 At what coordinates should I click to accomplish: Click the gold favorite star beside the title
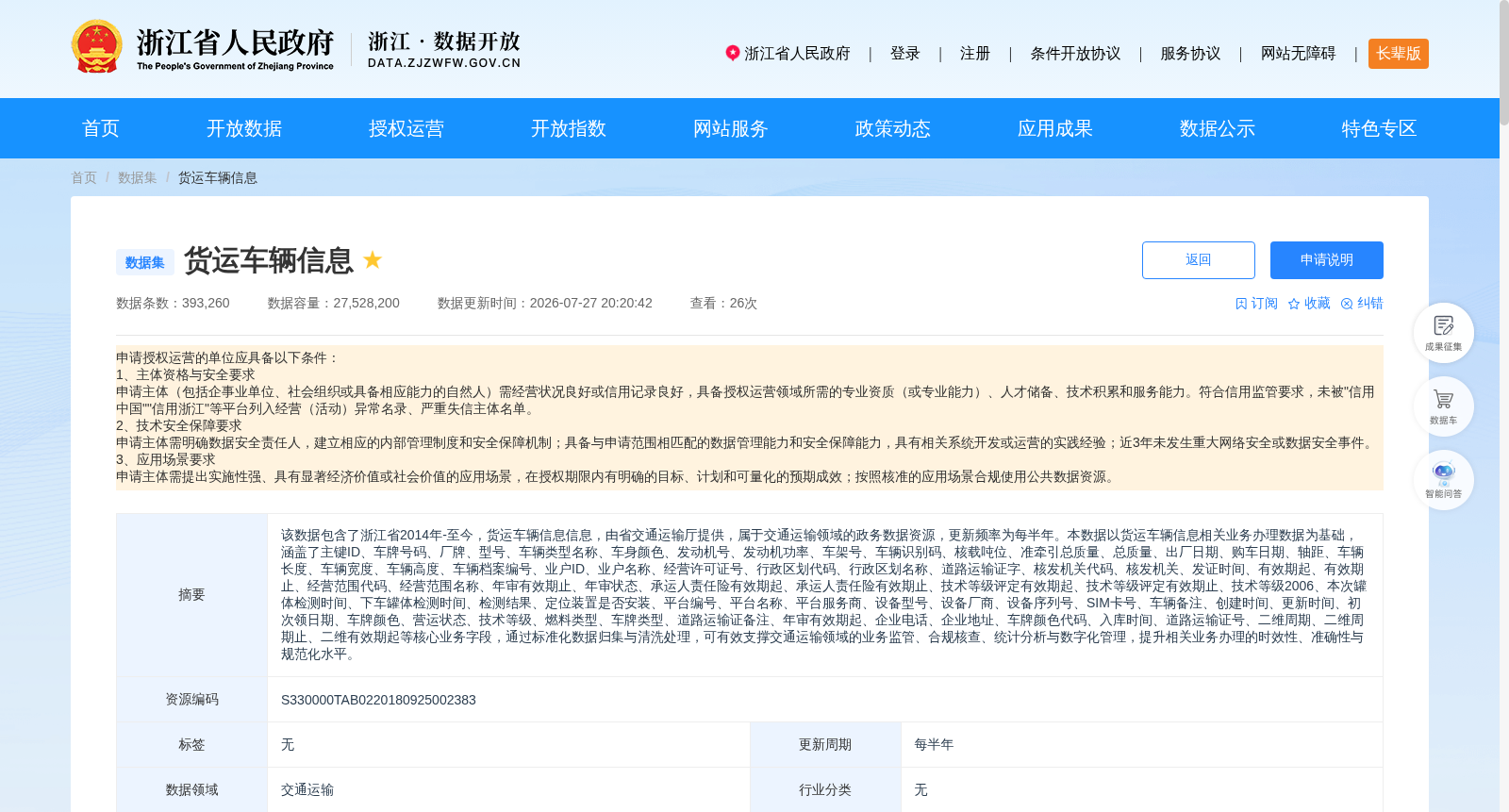click(x=373, y=259)
